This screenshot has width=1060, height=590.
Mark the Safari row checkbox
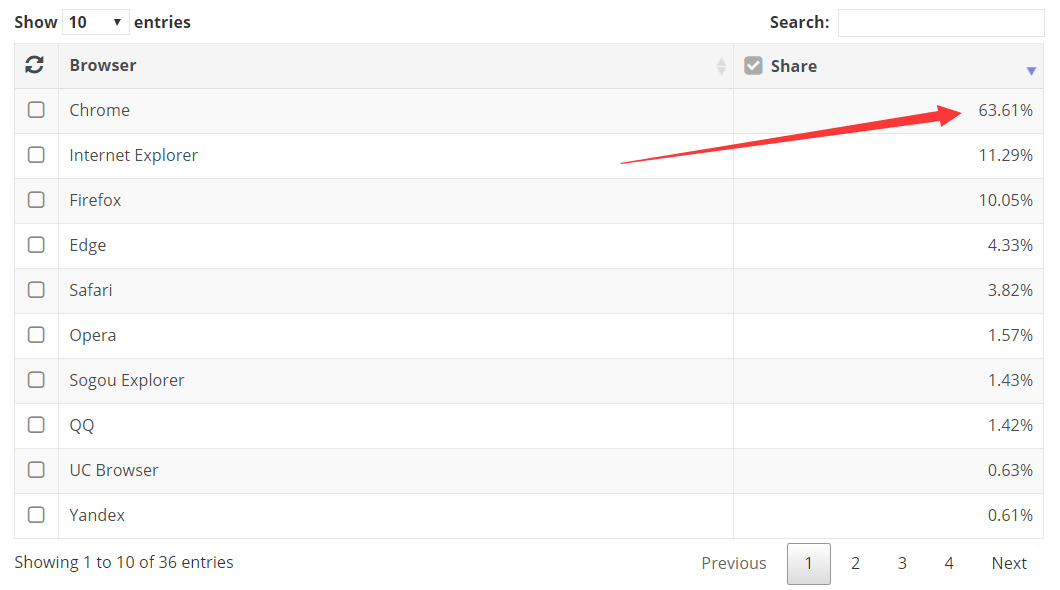pos(36,290)
